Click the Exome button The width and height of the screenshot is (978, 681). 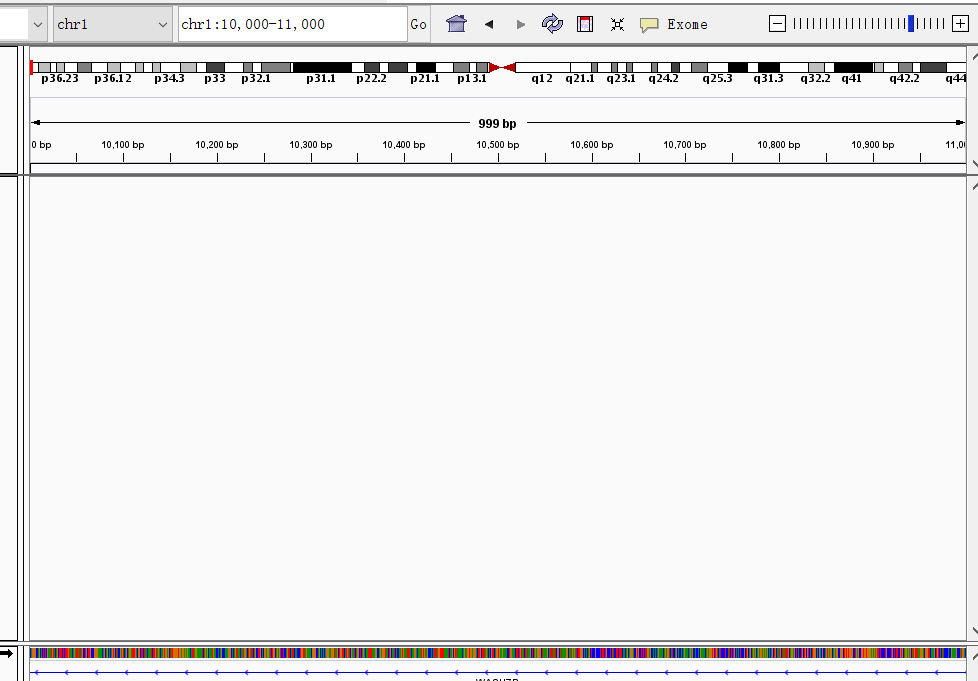(x=687, y=24)
